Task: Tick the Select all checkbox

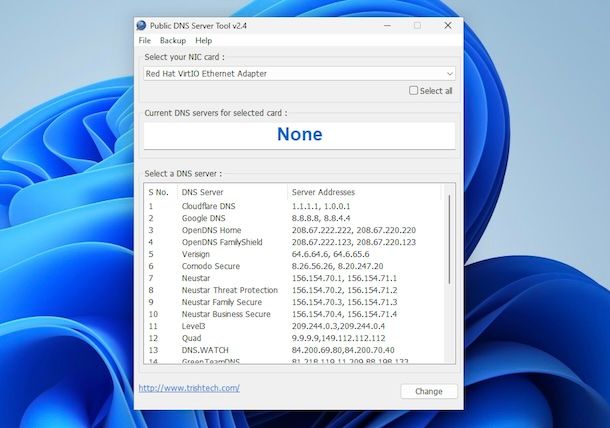Action: pos(413,91)
